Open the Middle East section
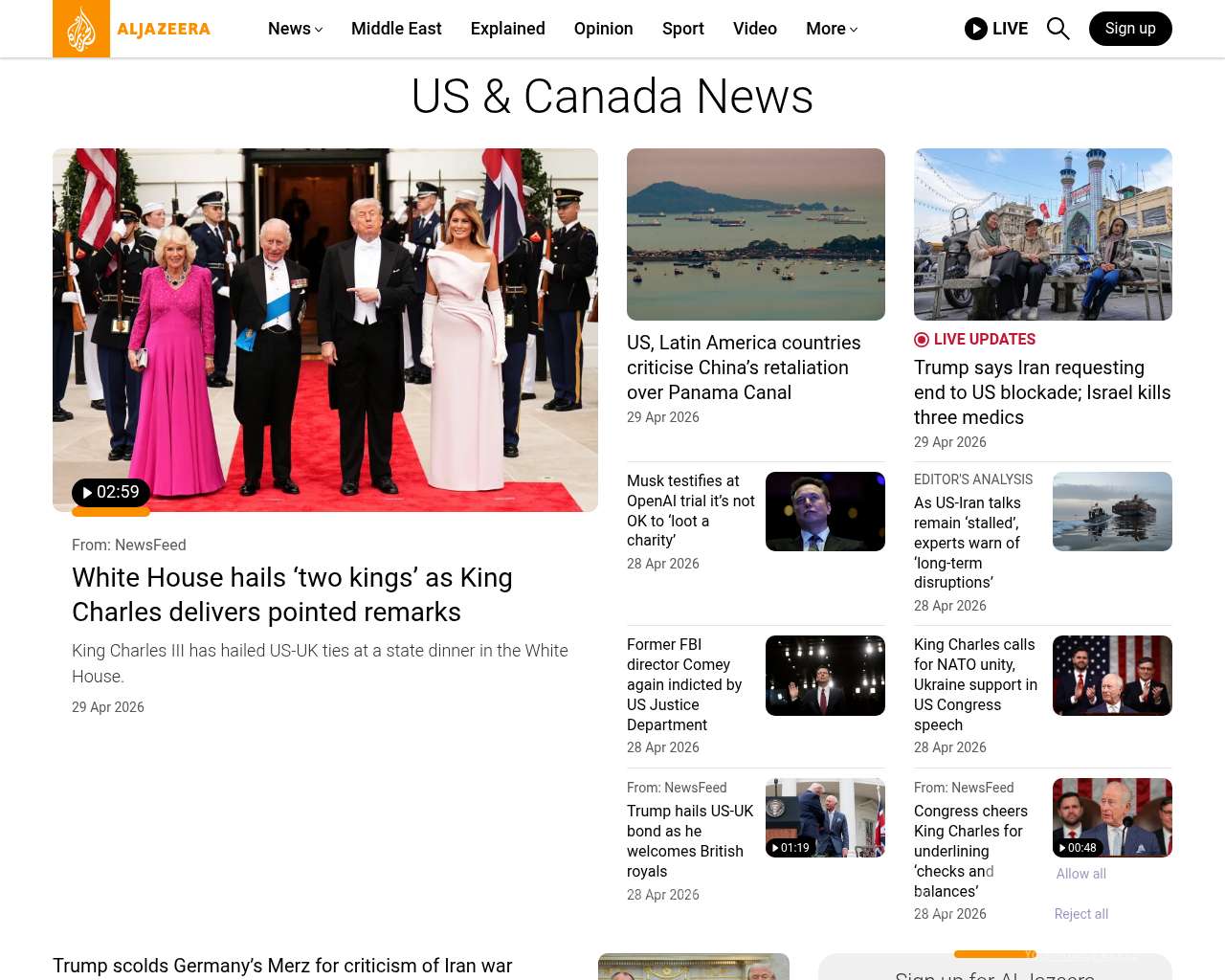The image size is (1225, 980). click(x=396, y=29)
